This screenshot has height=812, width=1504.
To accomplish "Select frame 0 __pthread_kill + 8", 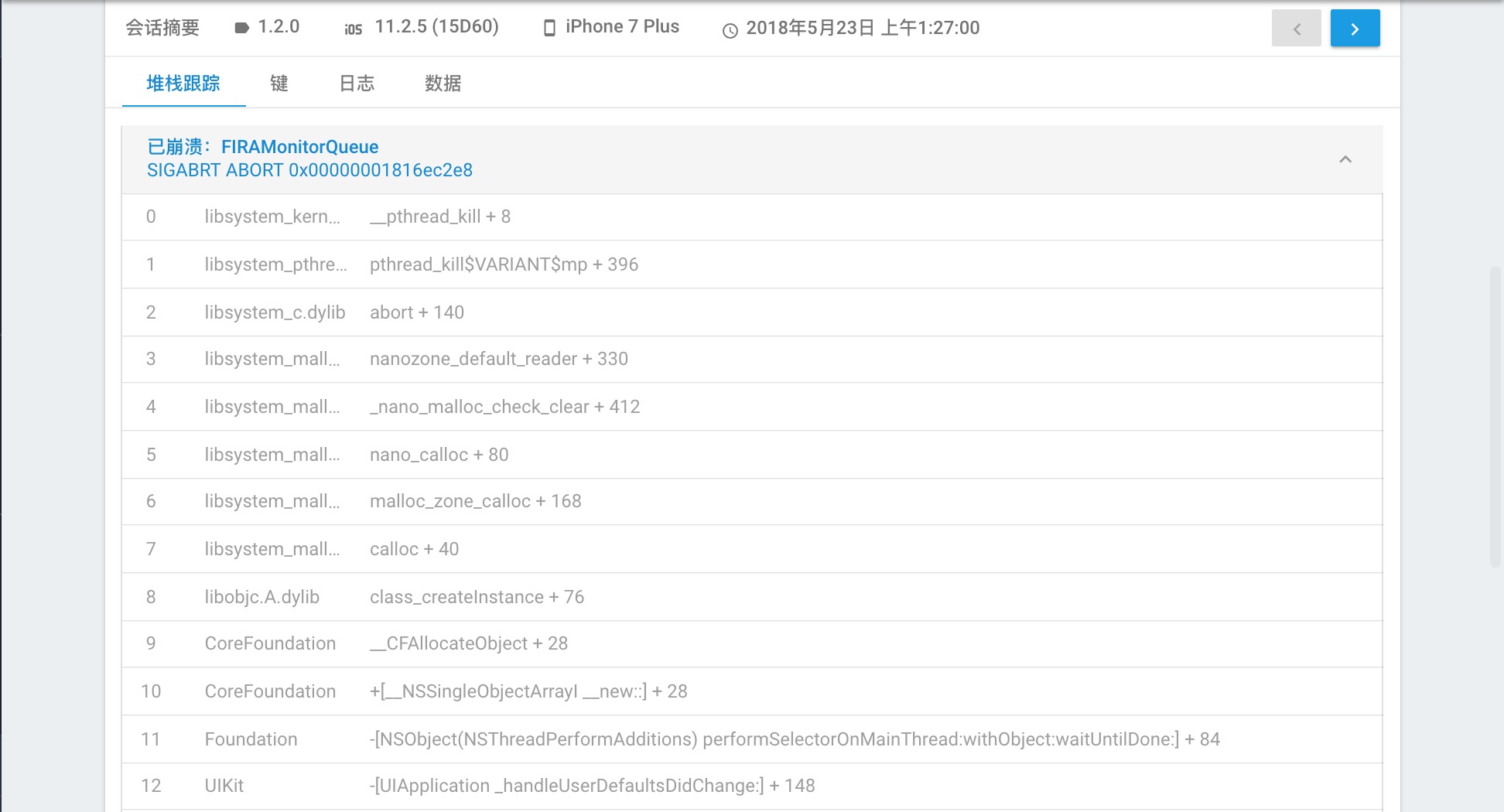I will [752, 217].
